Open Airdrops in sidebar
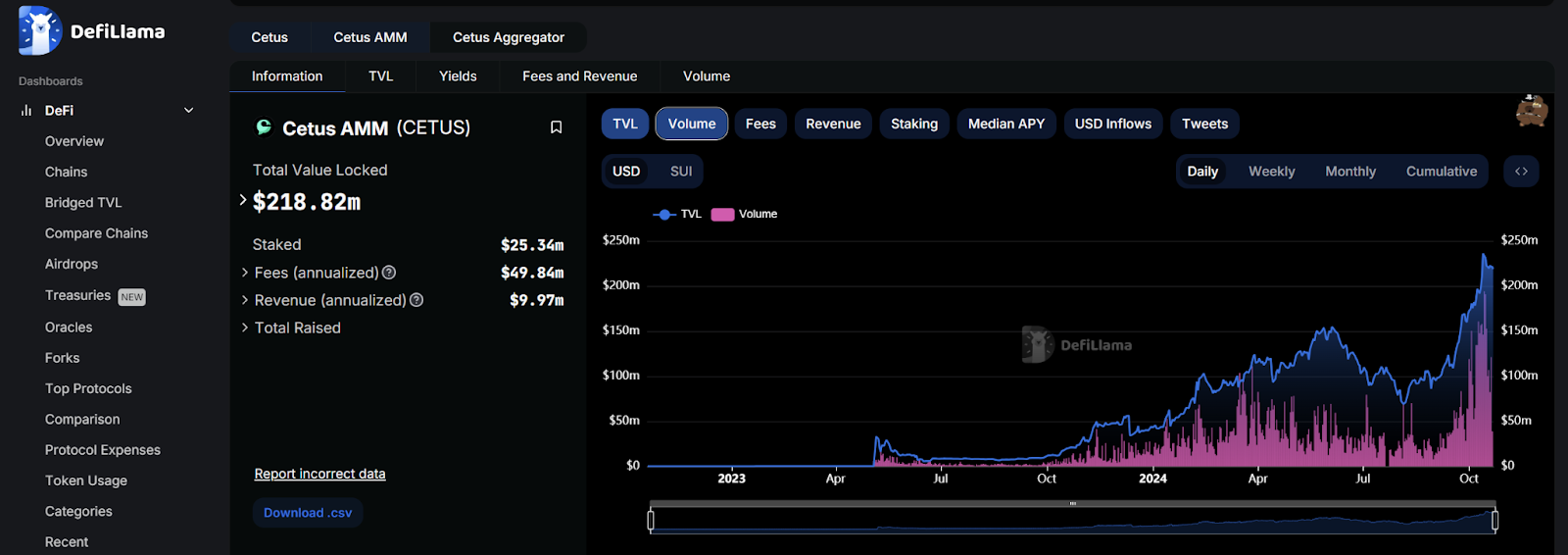The height and width of the screenshot is (555, 1568). tap(72, 264)
